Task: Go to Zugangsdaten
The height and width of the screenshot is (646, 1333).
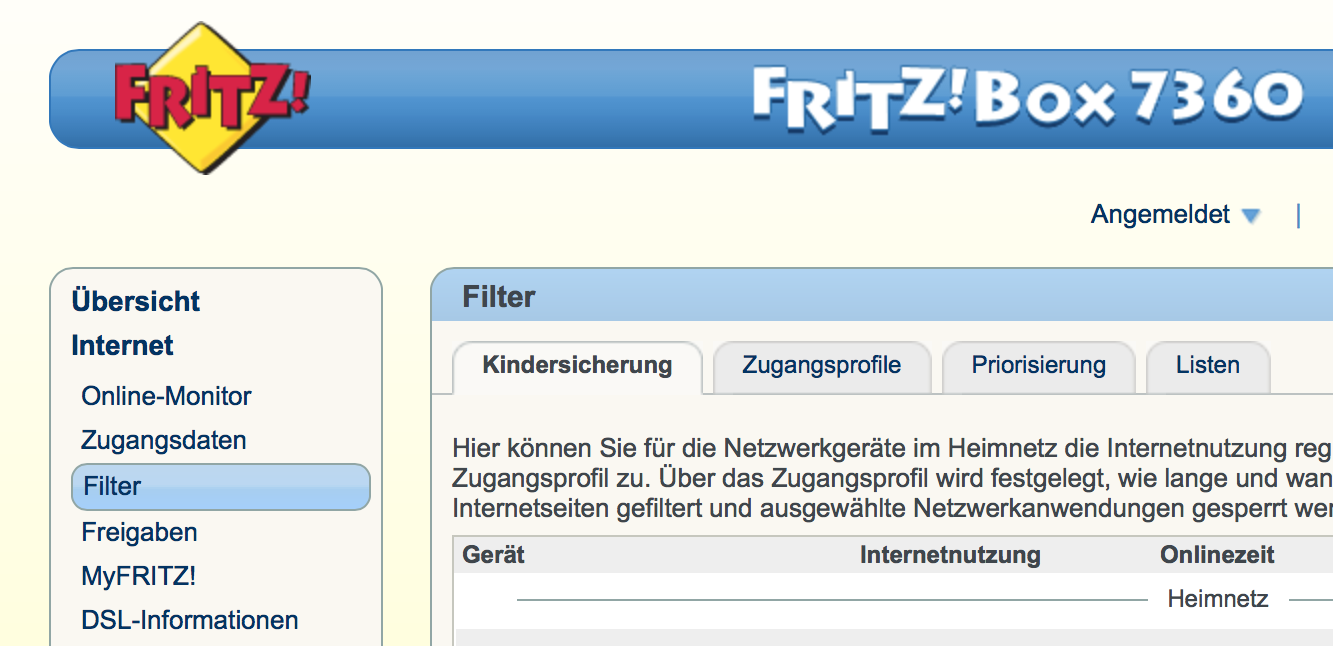Action: (163, 440)
